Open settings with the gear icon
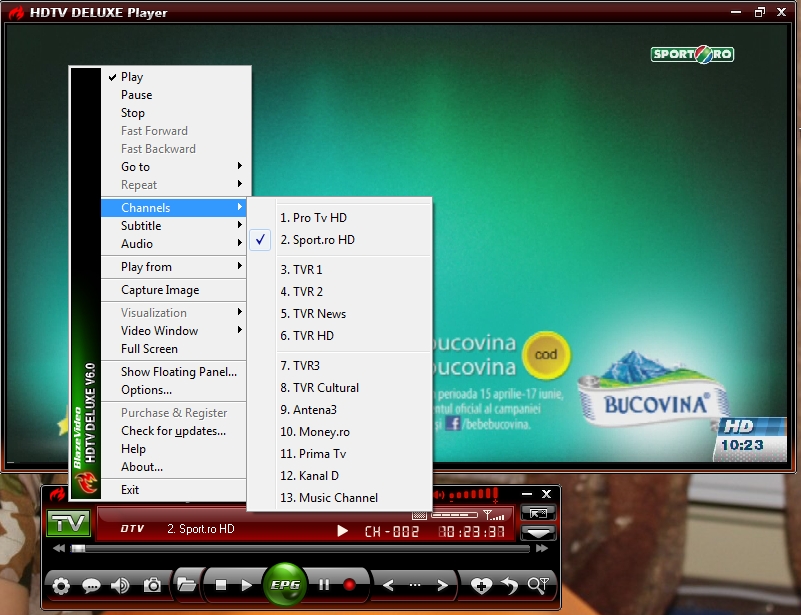801x615 pixels. point(61,586)
